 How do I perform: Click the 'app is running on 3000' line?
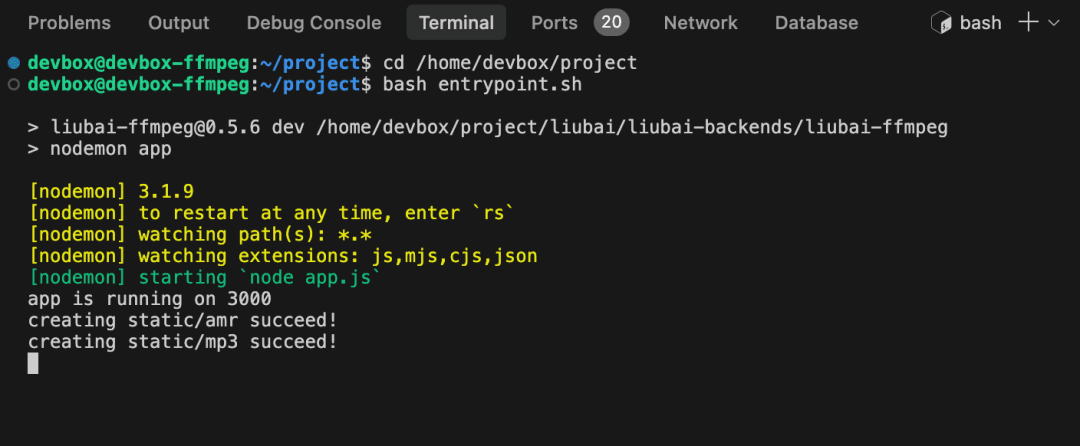click(149, 299)
